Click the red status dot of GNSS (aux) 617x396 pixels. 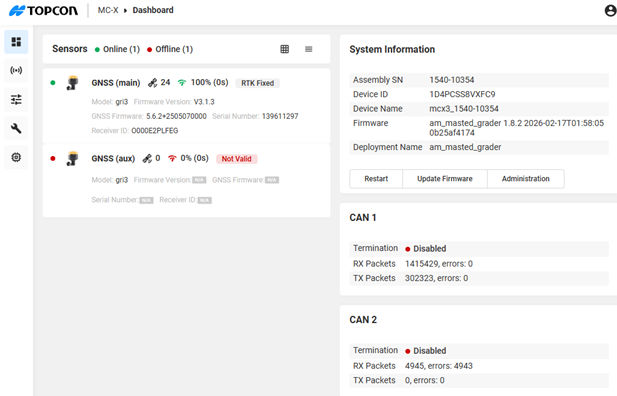(x=53, y=159)
